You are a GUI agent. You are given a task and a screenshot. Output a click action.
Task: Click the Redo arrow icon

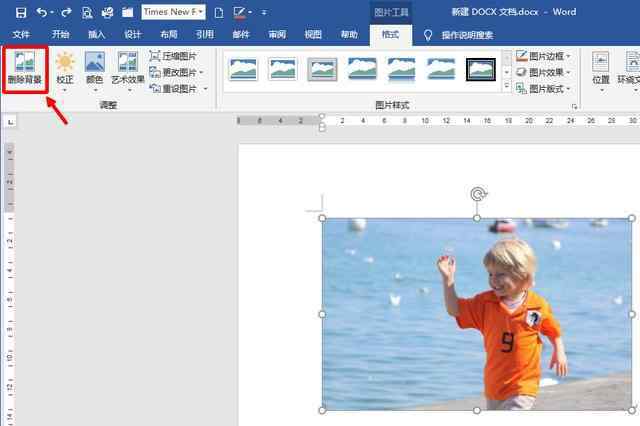click(x=66, y=12)
